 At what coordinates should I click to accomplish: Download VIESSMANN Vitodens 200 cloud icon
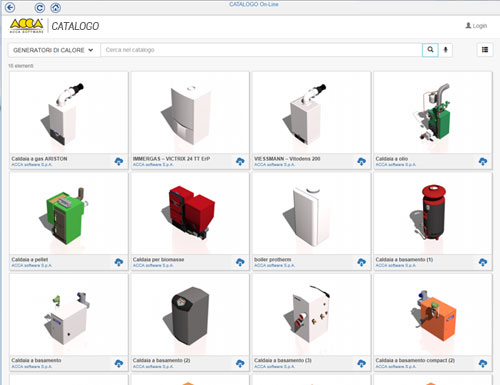(x=361, y=161)
